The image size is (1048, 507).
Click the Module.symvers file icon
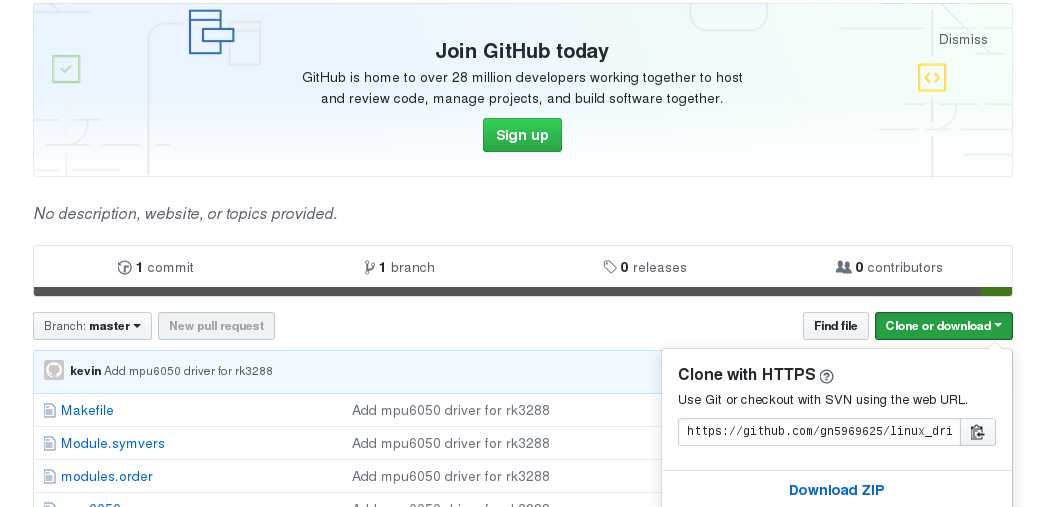(49, 444)
